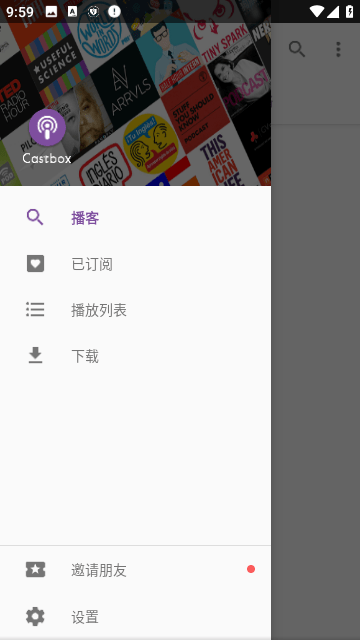This screenshot has width=360, height=640.
Task: Tap the search icon in the dimmed toolbar
Action: click(297, 49)
